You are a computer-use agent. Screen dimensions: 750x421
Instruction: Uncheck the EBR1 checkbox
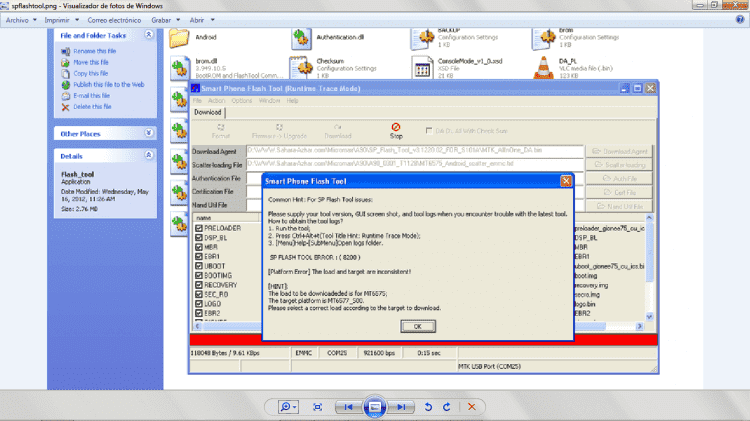pyautogui.click(x=199, y=256)
